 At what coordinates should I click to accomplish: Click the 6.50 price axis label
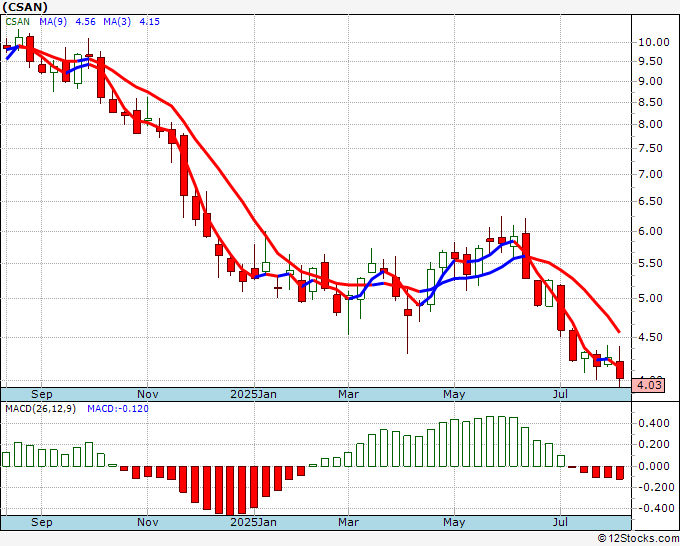tap(650, 202)
